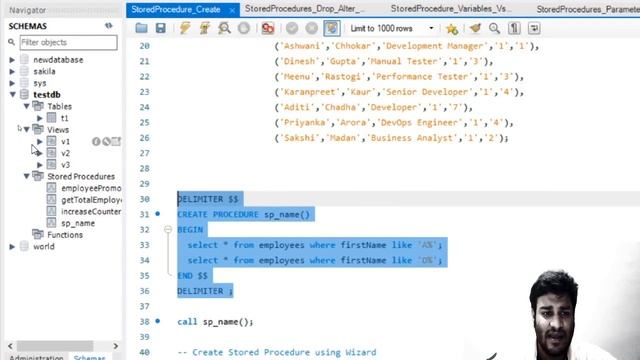
Task: Open a SQL script file folder icon
Action: point(141,28)
